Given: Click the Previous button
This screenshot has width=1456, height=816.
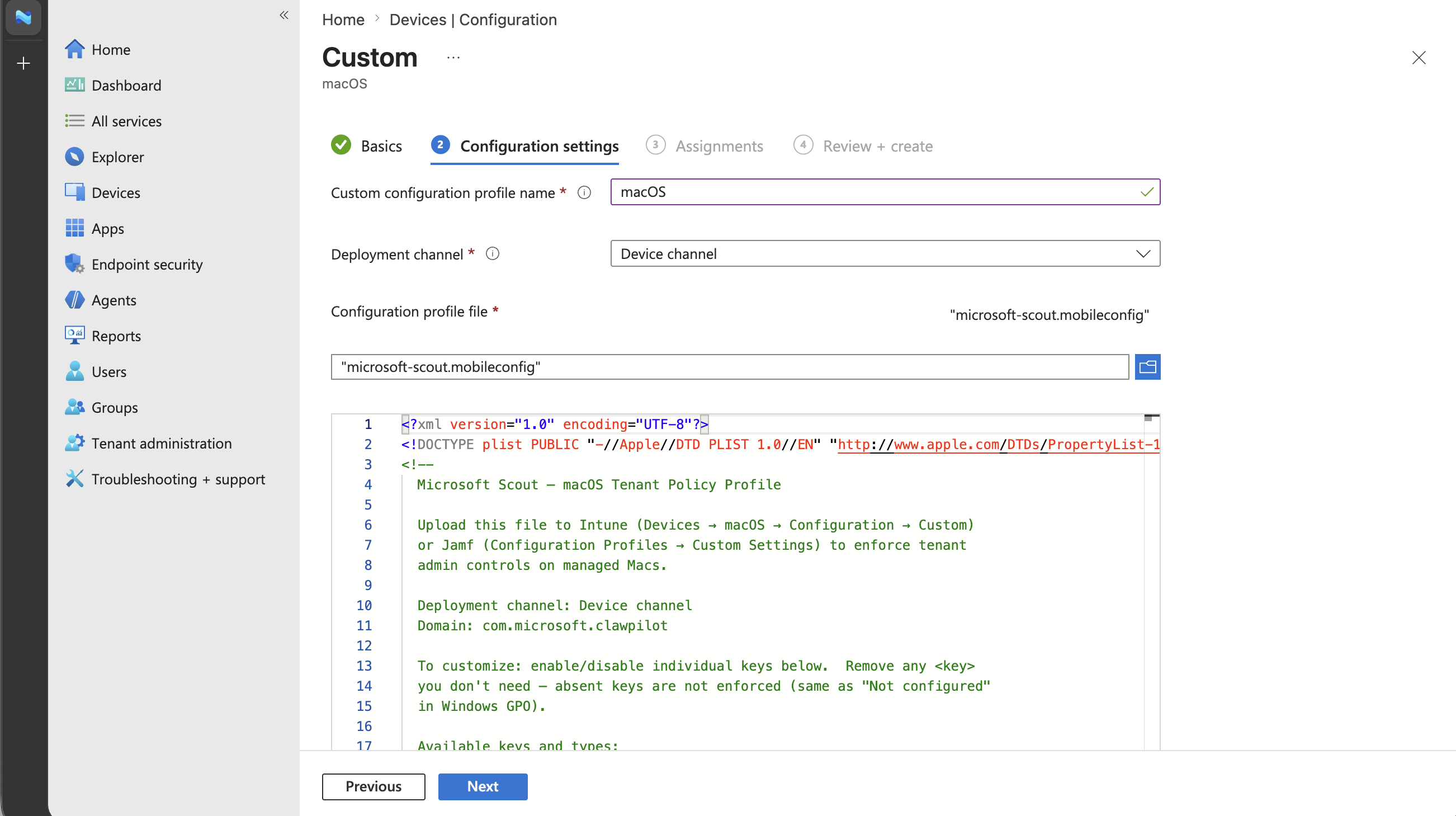Looking at the screenshot, I should tap(374, 786).
